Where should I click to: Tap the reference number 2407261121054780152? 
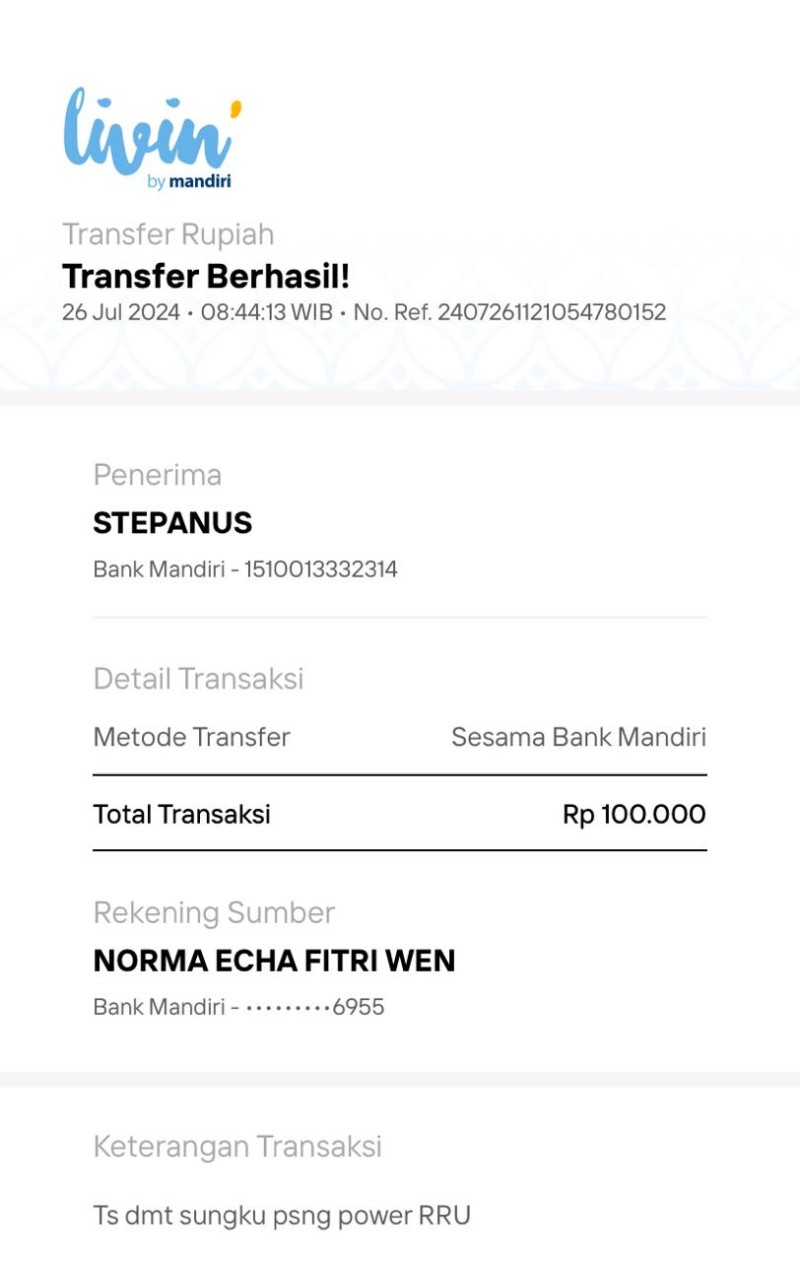point(552,312)
